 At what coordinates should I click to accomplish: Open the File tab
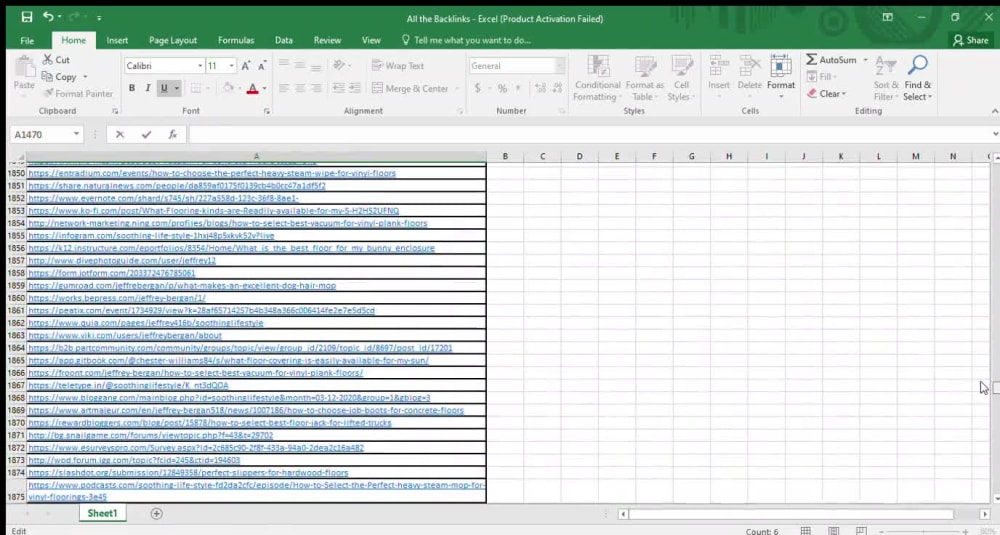27,40
